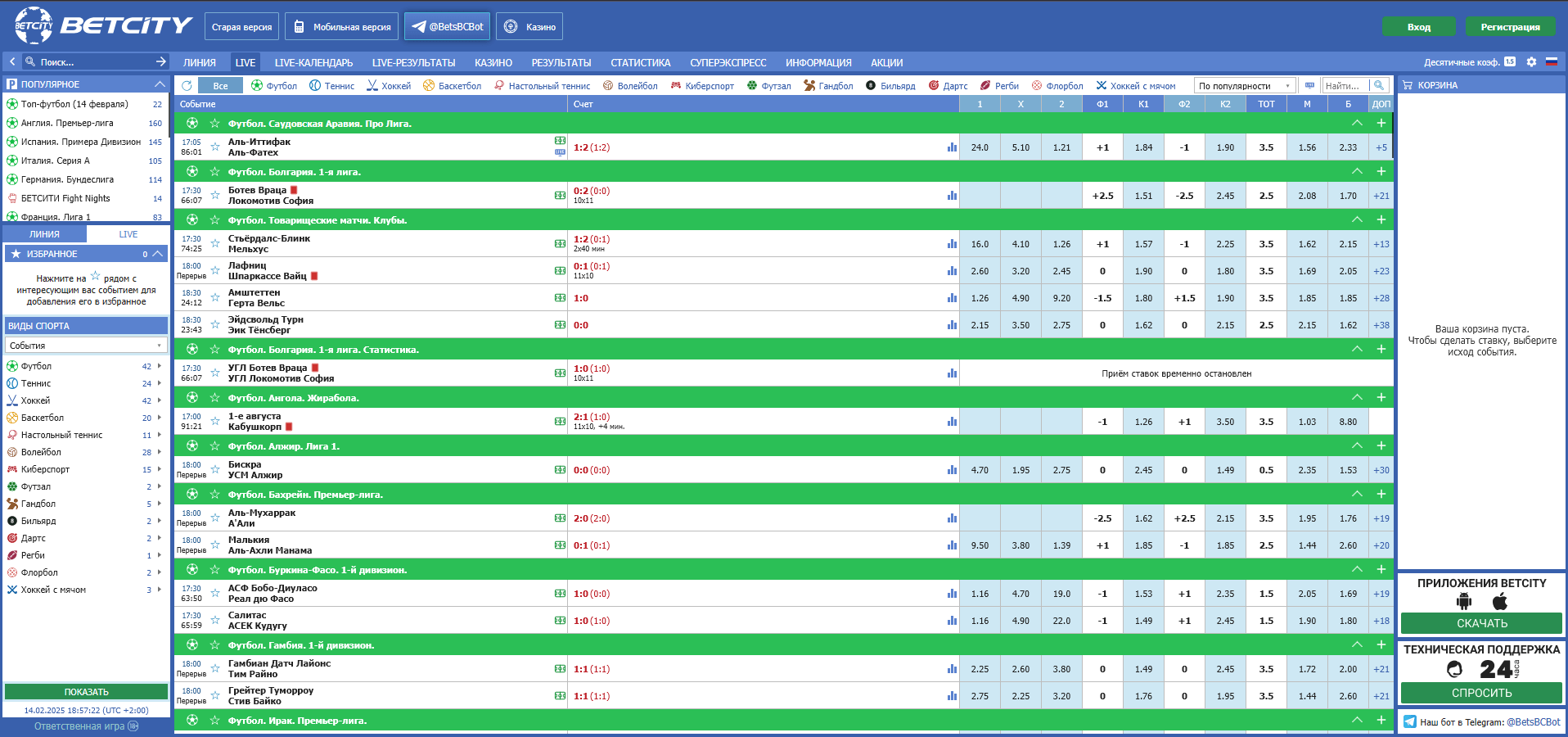Star the Бискра vs УСМ Алжир match

215,470
